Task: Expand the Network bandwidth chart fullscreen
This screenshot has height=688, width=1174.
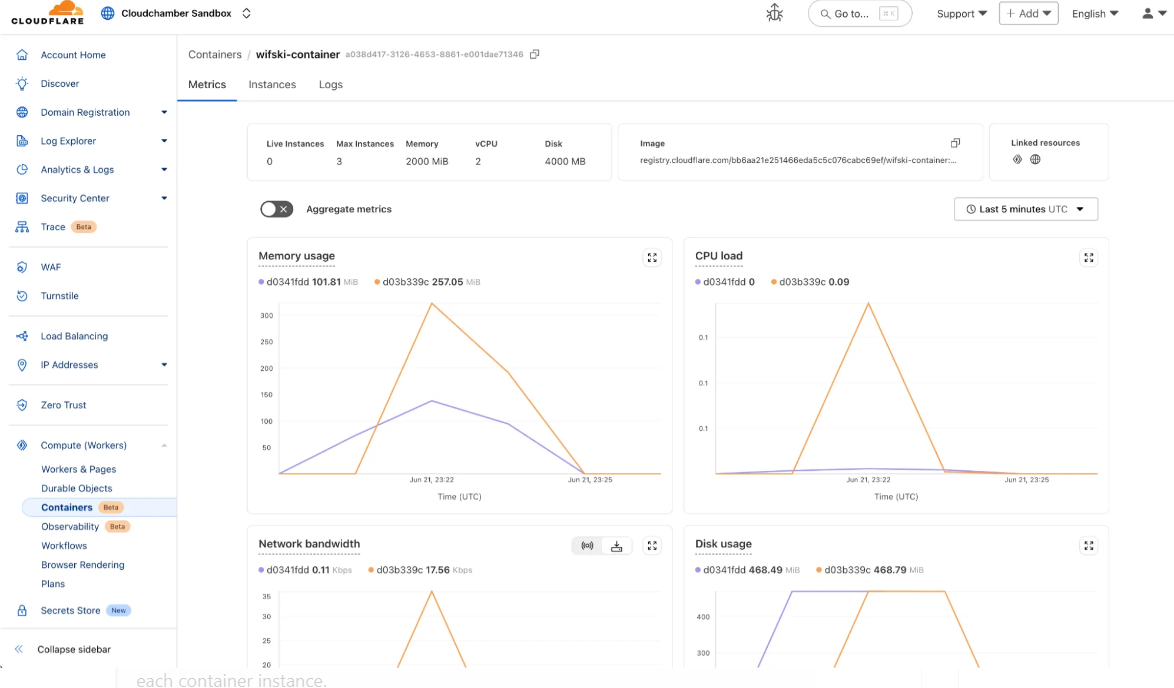Action: pyautogui.click(x=652, y=546)
